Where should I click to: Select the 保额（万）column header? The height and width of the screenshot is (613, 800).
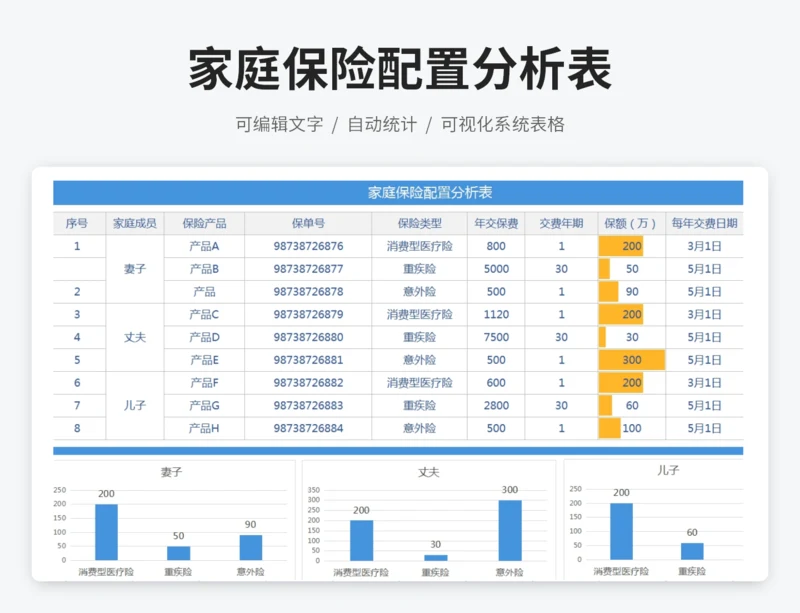coord(632,224)
